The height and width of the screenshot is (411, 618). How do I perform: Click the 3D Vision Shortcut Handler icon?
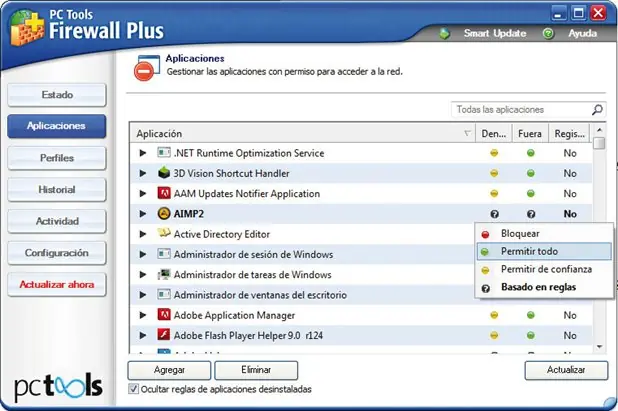164,173
